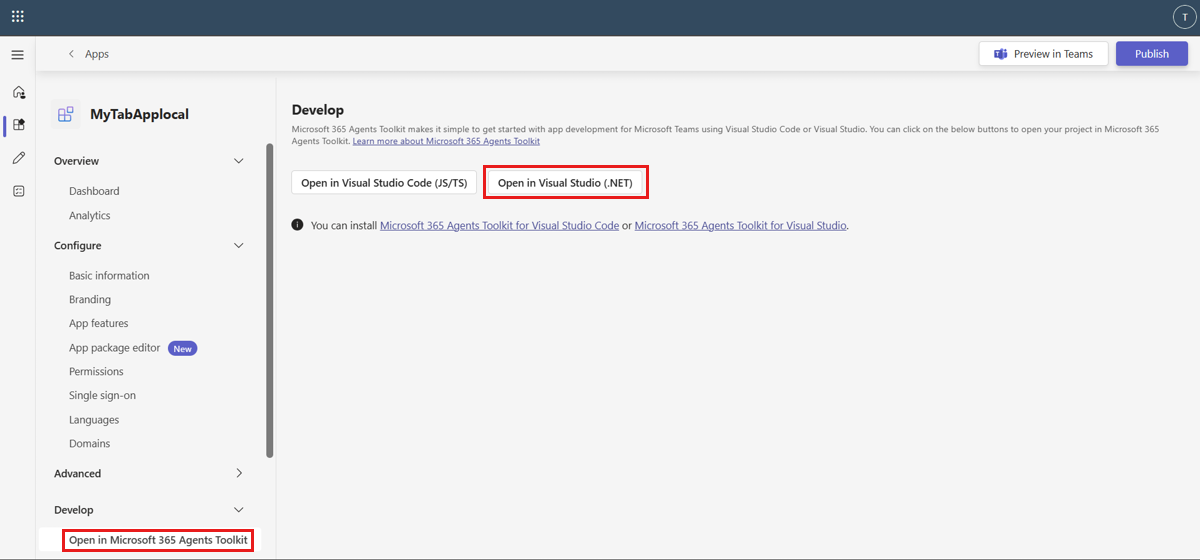The height and width of the screenshot is (560, 1200).
Task: Go back using the Apps chevron
Action: click(71, 54)
